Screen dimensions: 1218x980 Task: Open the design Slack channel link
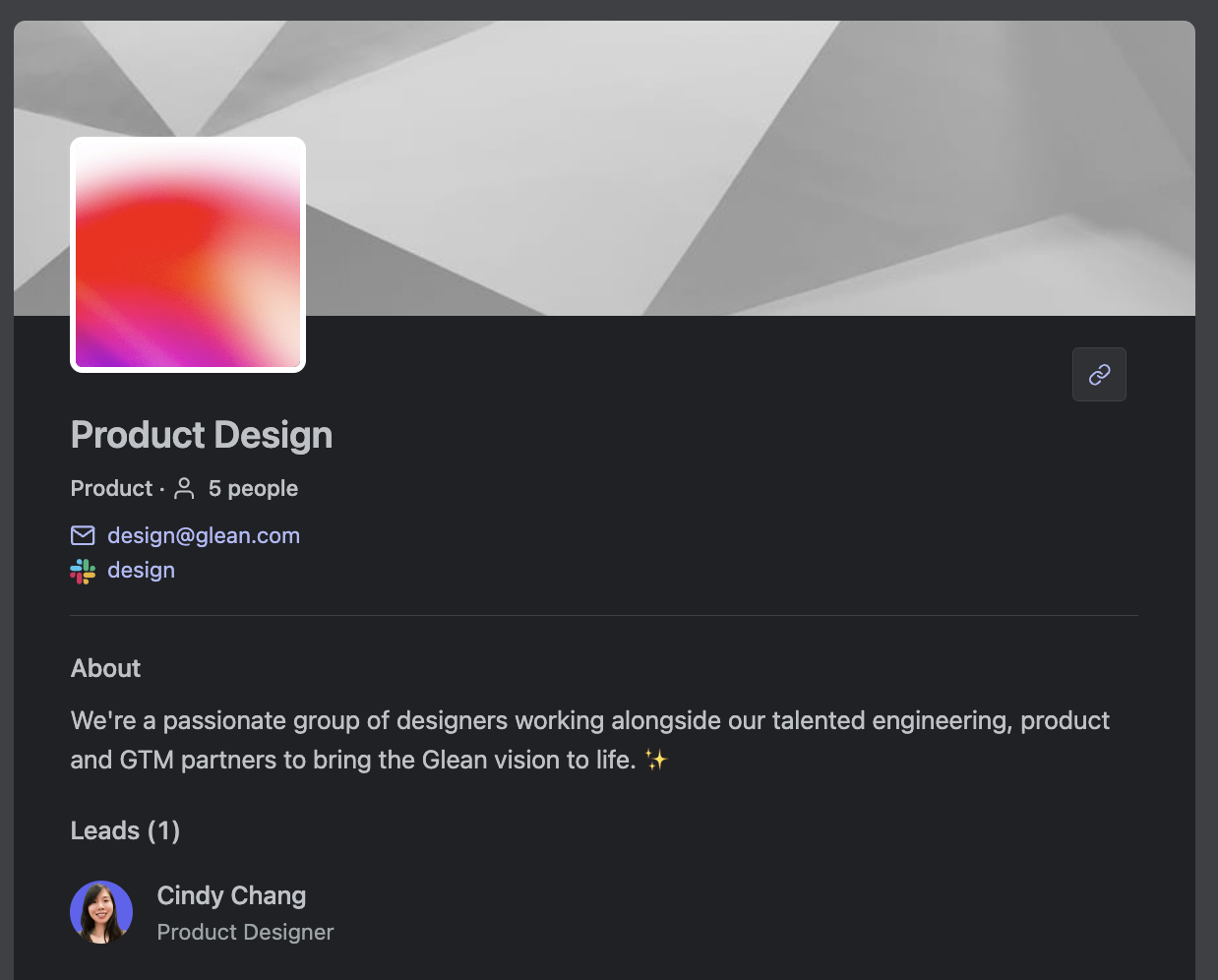(x=141, y=571)
